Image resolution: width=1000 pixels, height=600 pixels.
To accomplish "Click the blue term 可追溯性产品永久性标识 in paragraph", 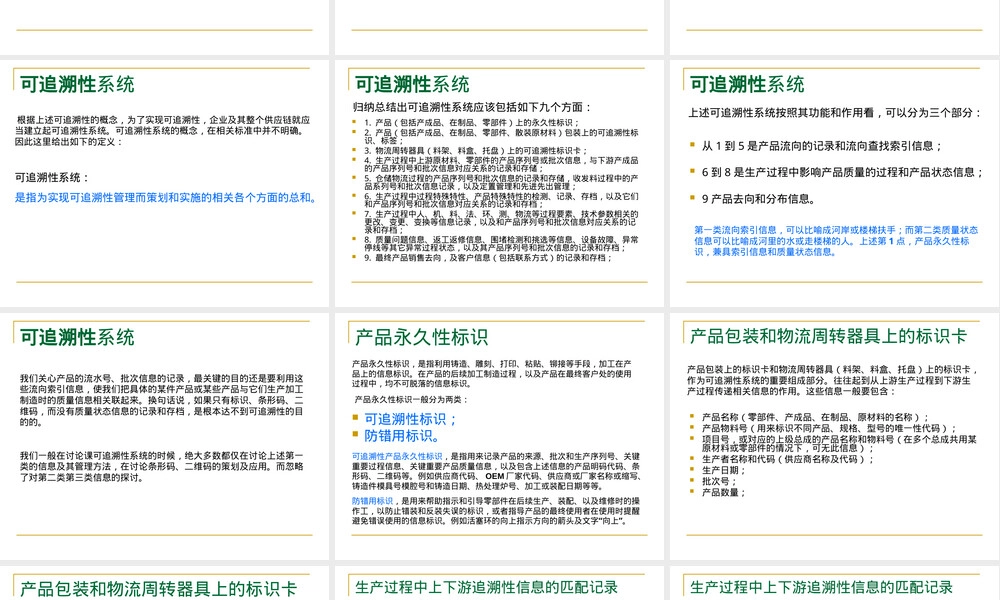I will (397, 457).
